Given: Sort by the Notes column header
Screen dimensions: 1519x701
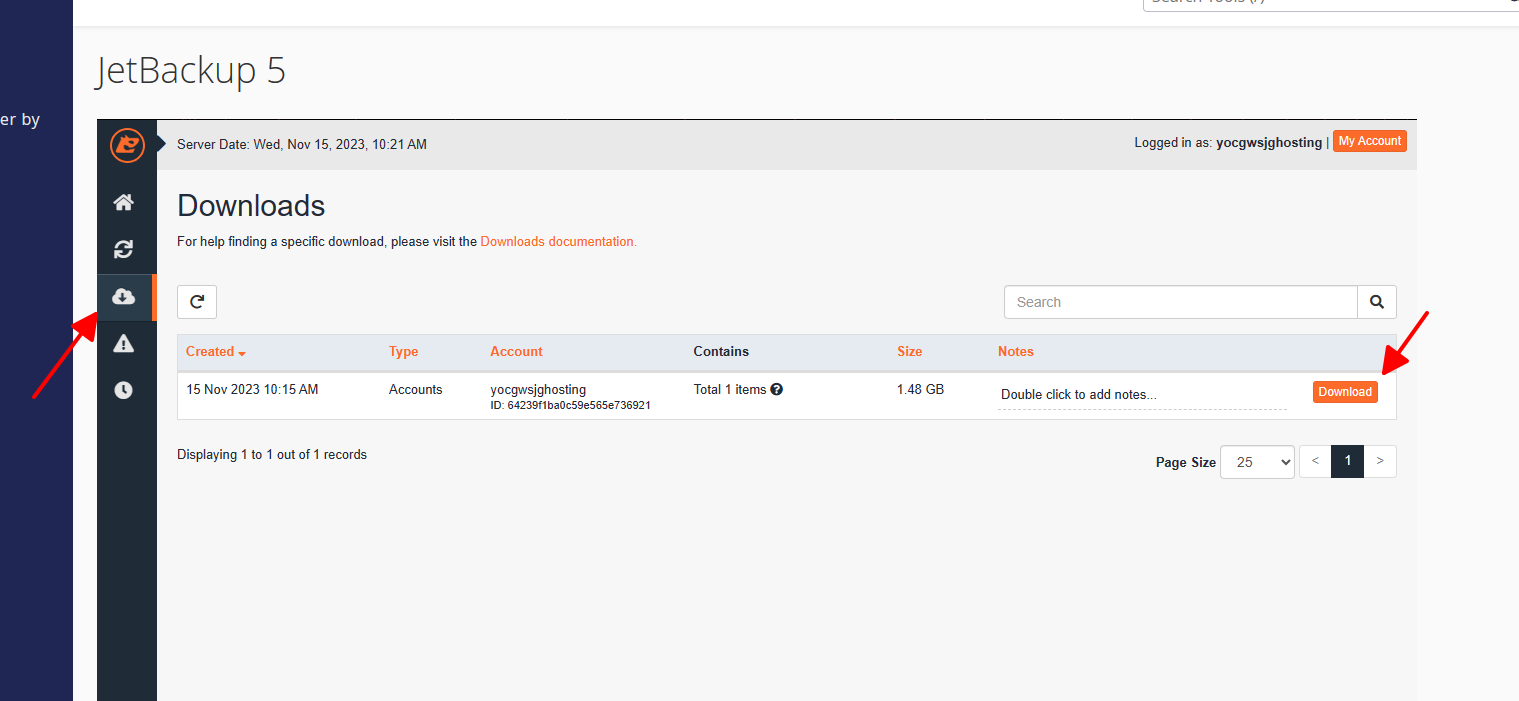Looking at the screenshot, I should [x=1016, y=351].
